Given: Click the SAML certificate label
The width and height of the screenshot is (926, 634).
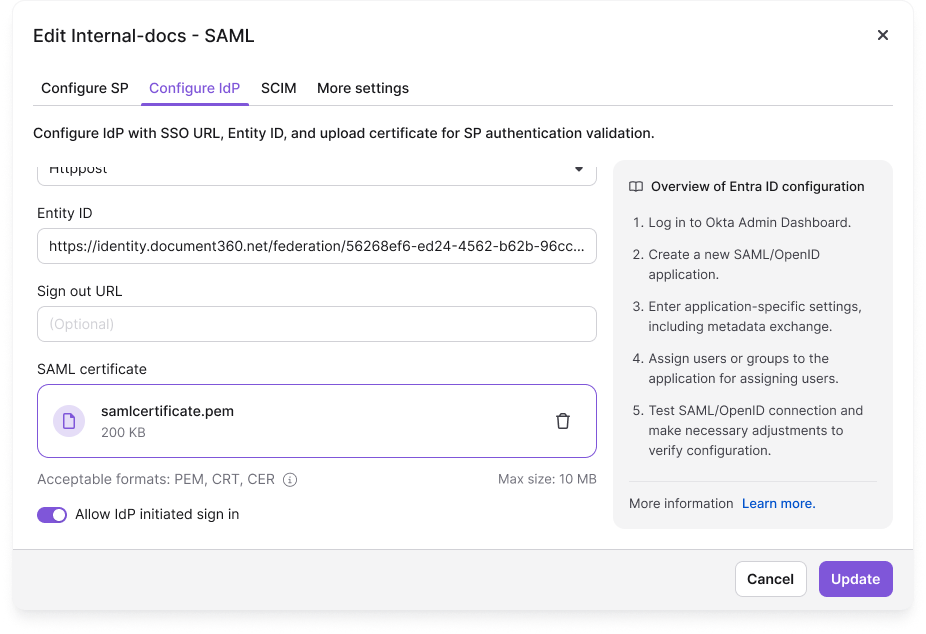Looking at the screenshot, I should [x=92, y=369].
